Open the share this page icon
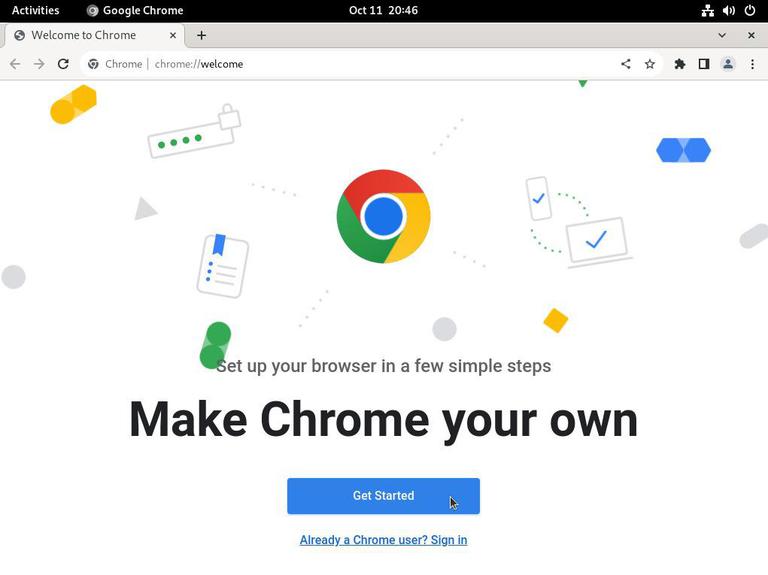 tap(625, 64)
